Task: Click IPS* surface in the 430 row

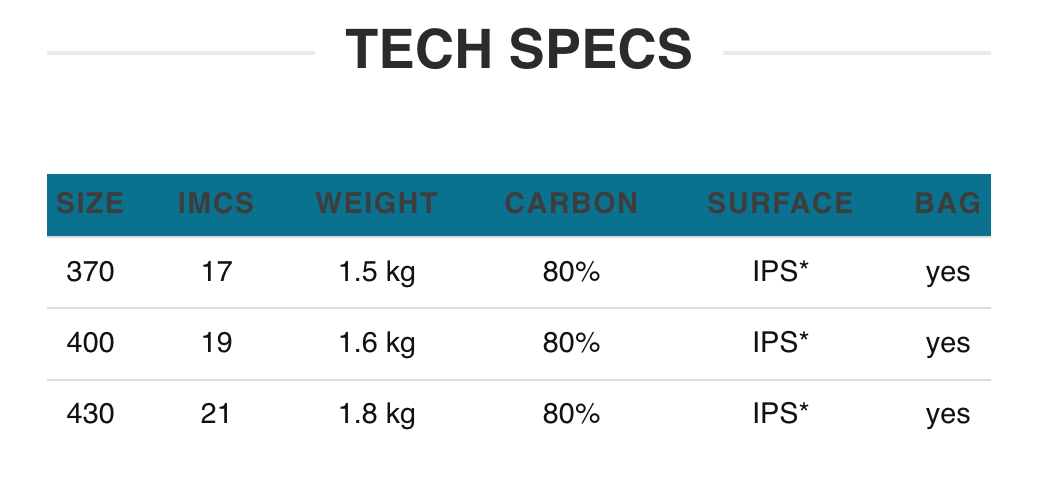Action: point(780,414)
